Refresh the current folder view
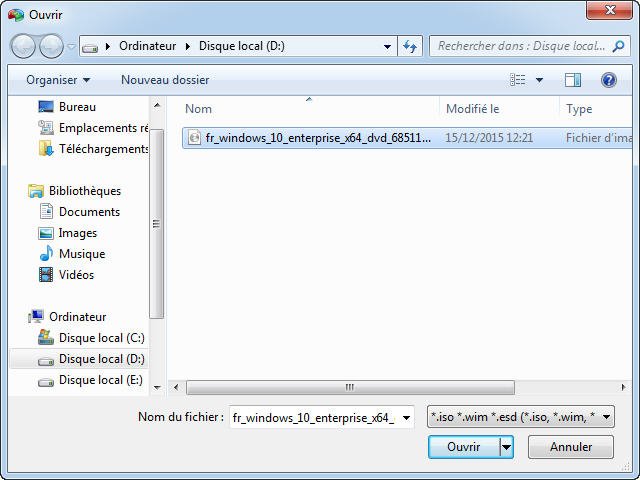Viewport: 640px width, 480px height. click(x=410, y=47)
